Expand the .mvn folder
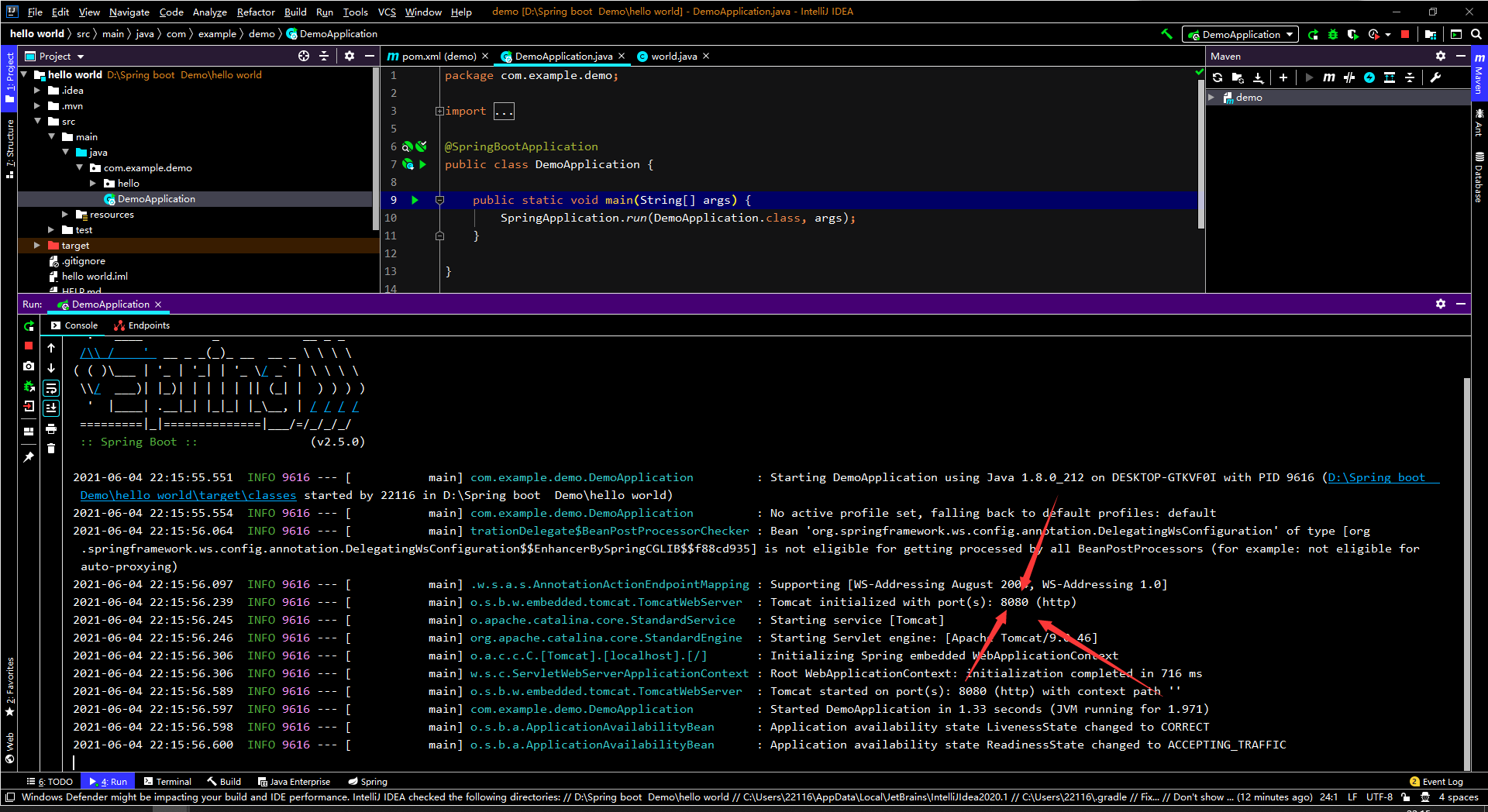The width and height of the screenshot is (1488, 812). click(37, 106)
